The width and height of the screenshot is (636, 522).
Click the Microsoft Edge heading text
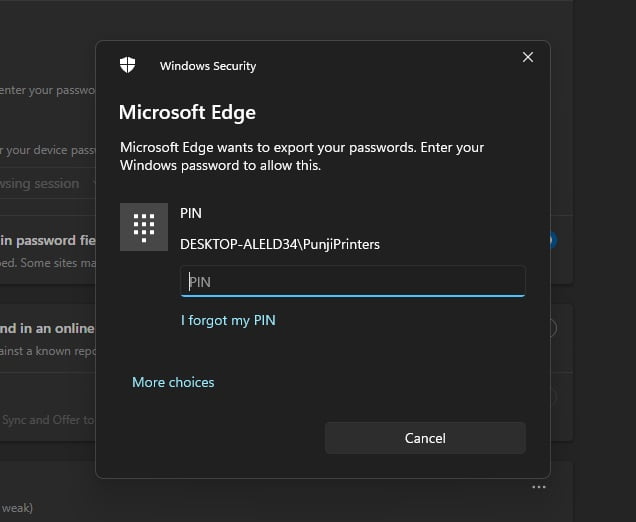pyautogui.click(x=187, y=112)
